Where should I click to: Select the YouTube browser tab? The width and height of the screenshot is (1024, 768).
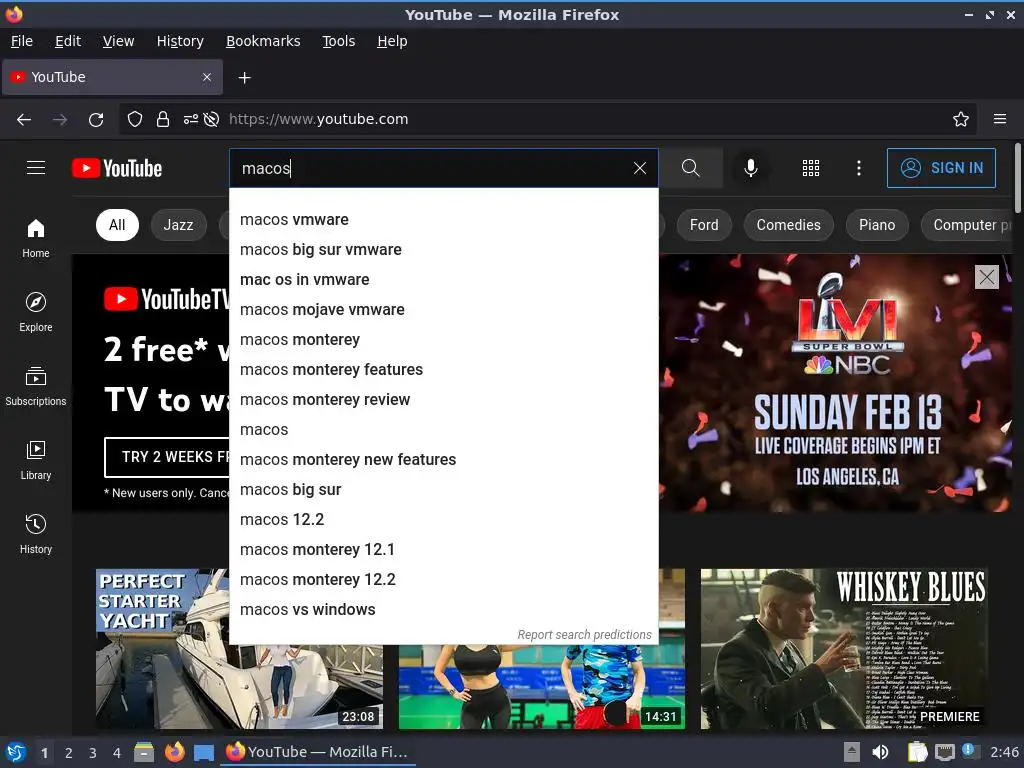tap(112, 77)
